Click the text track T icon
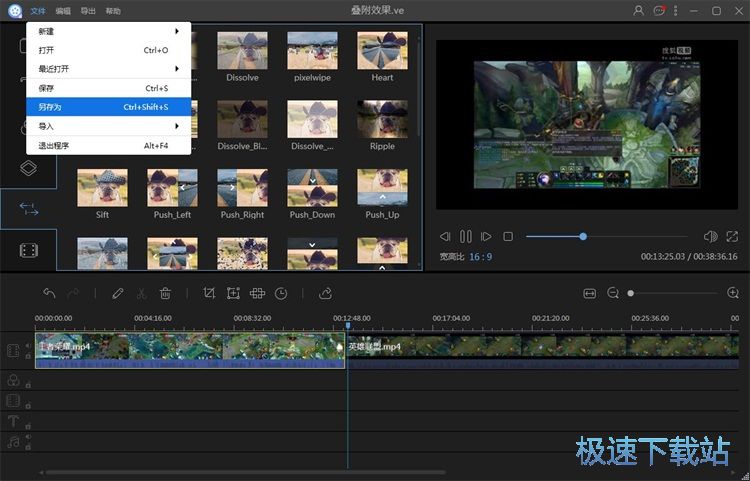Screen dimensions: 750x481 tap(13, 421)
